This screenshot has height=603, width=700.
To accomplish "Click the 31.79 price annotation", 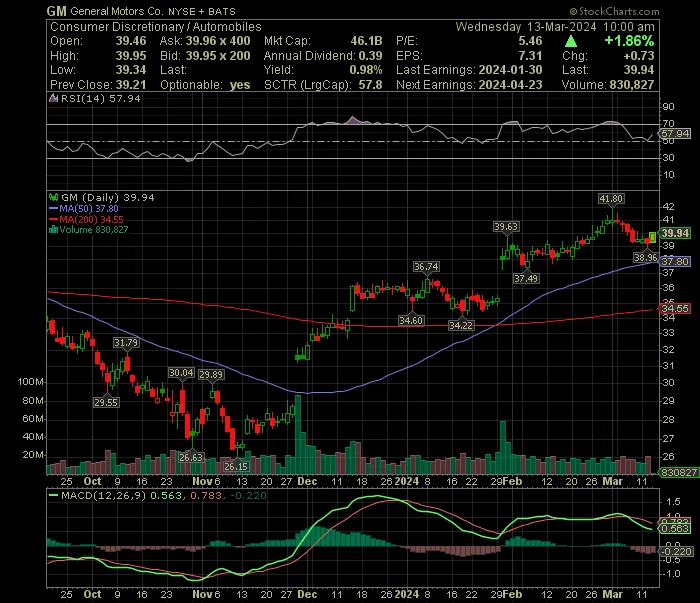I will point(126,343).
